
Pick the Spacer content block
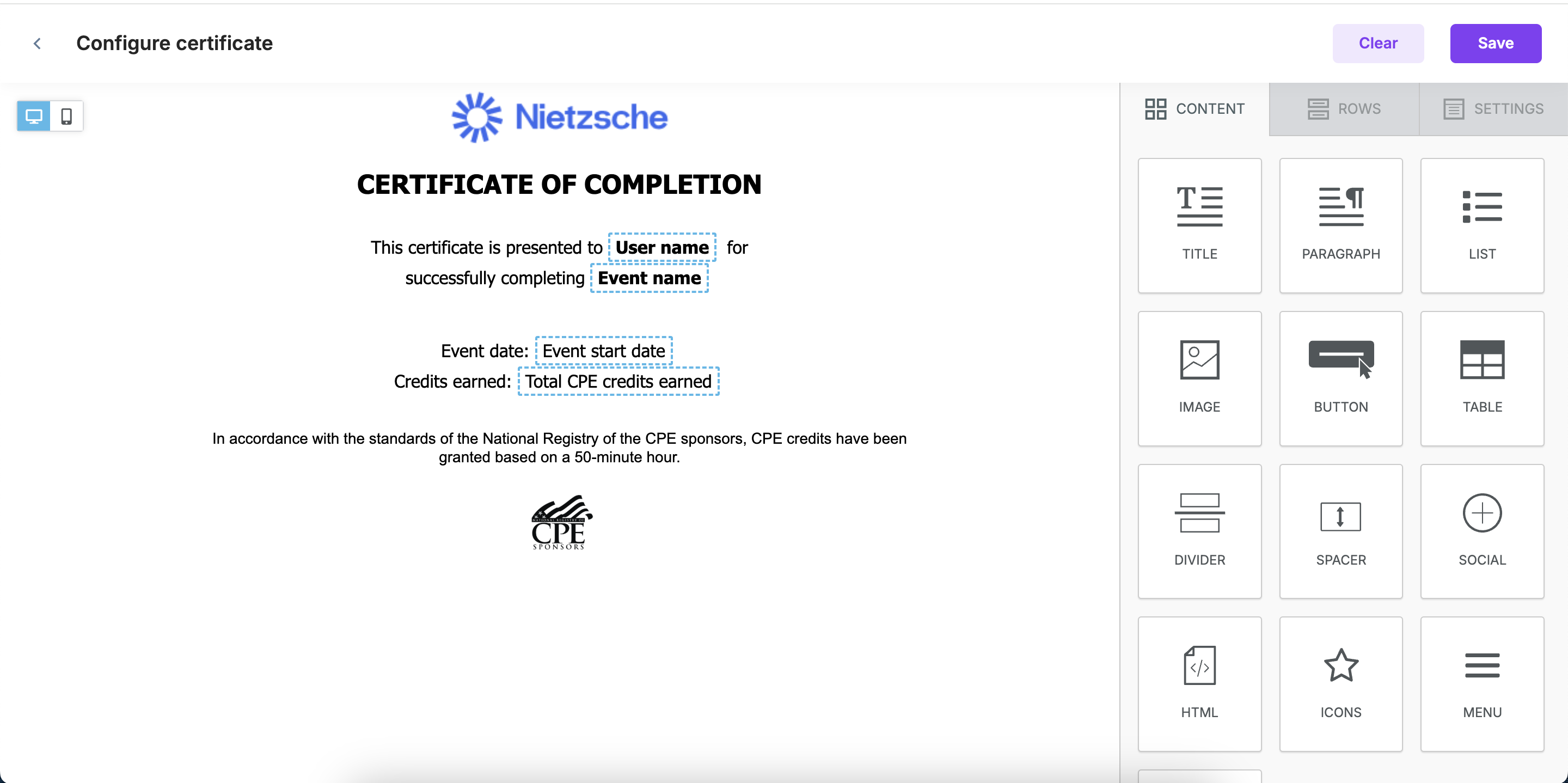pos(1340,531)
